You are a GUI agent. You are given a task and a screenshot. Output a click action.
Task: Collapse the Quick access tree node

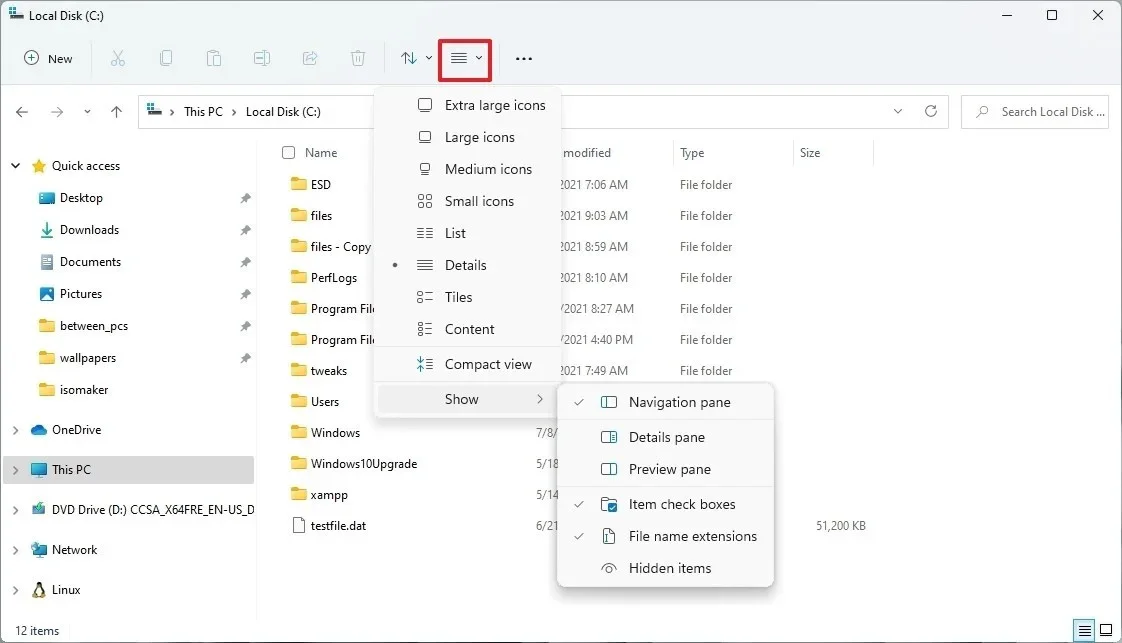15,166
